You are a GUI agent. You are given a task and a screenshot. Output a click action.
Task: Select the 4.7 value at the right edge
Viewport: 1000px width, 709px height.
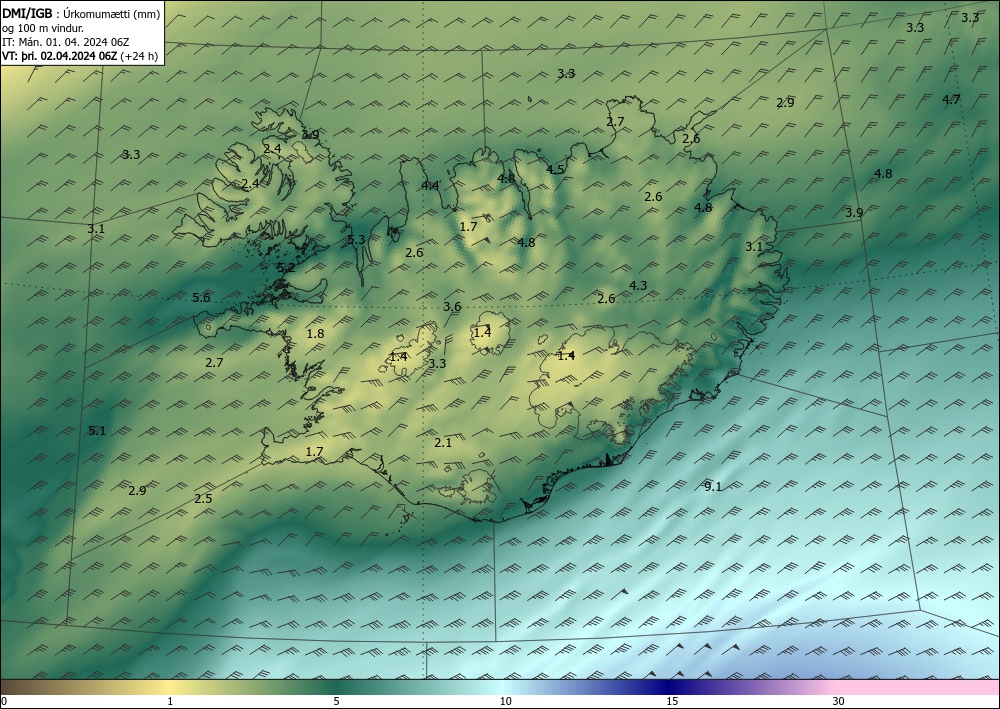[x=951, y=99]
